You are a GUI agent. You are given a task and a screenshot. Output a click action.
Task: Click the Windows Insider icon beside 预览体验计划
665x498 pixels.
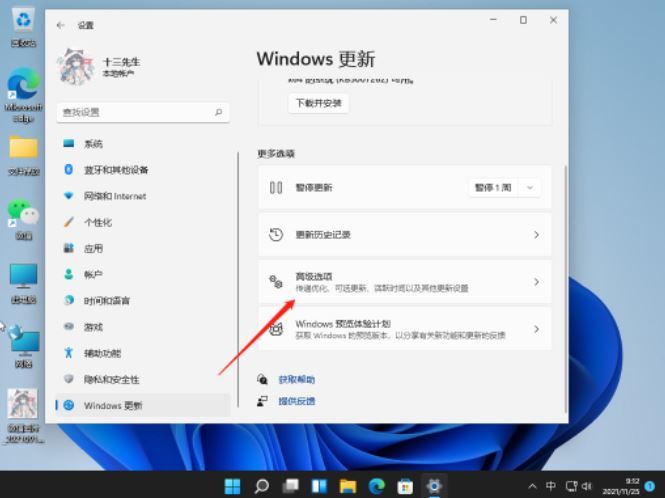click(x=277, y=329)
